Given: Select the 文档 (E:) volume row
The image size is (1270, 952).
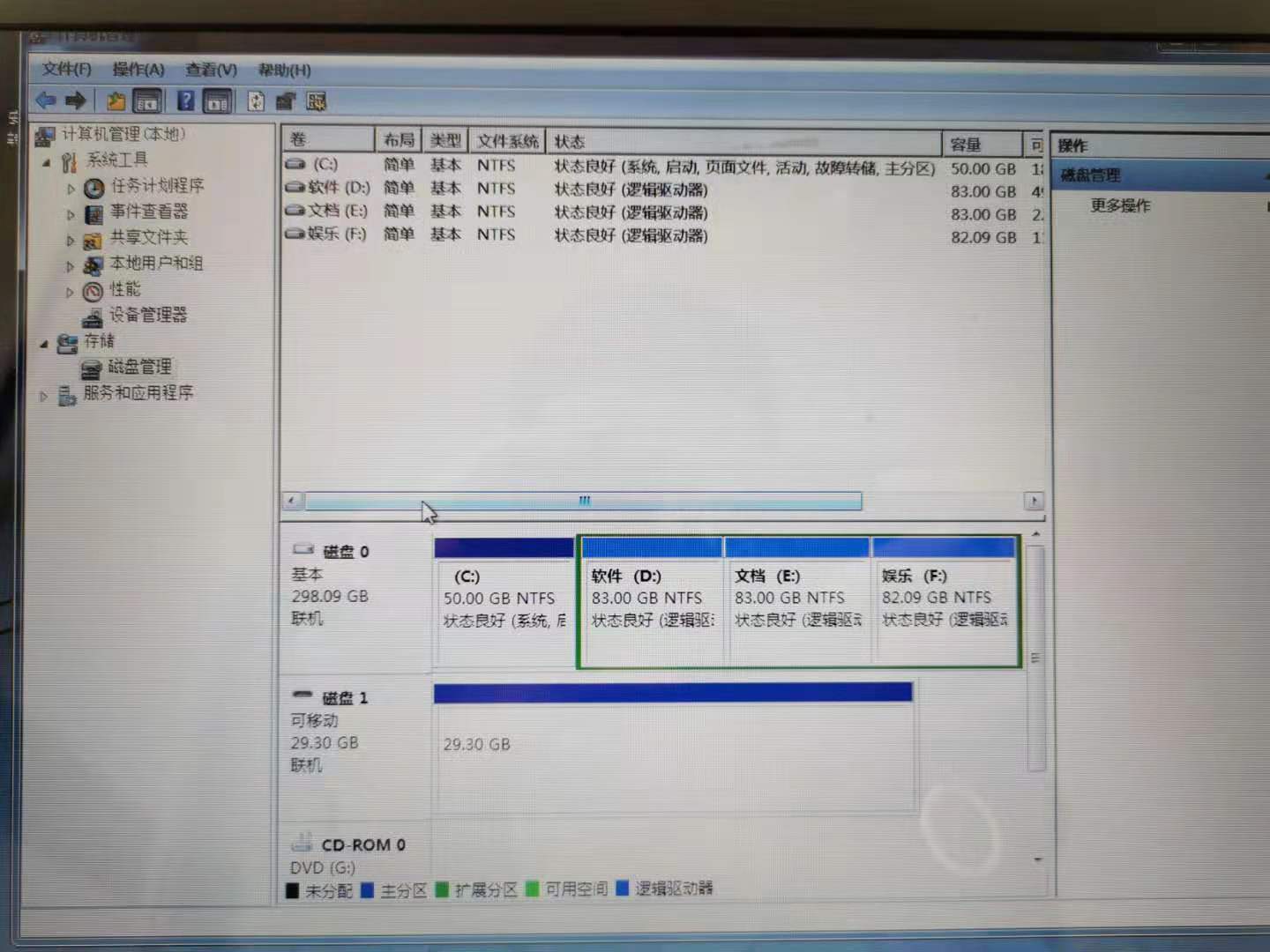Looking at the screenshot, I should click(x=662, y=212).
